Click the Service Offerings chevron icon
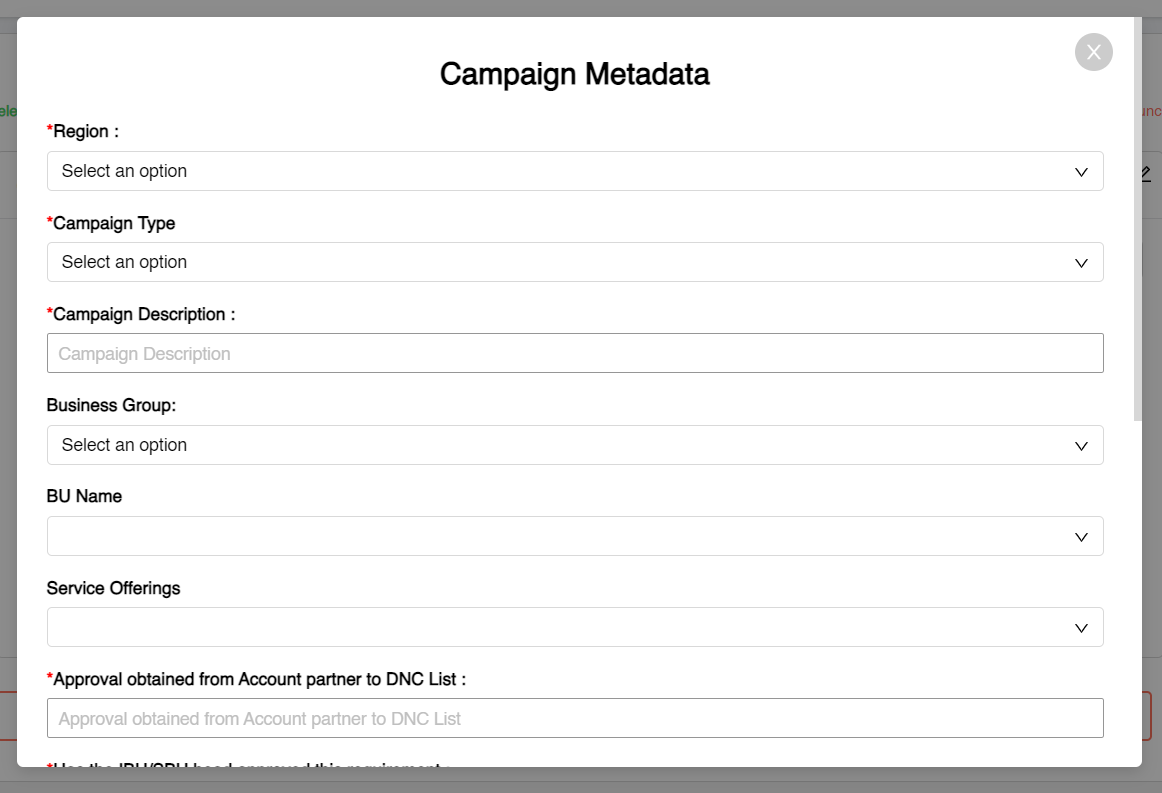This screenshot has height=793, width=1162. click(x=1081, y=627)
